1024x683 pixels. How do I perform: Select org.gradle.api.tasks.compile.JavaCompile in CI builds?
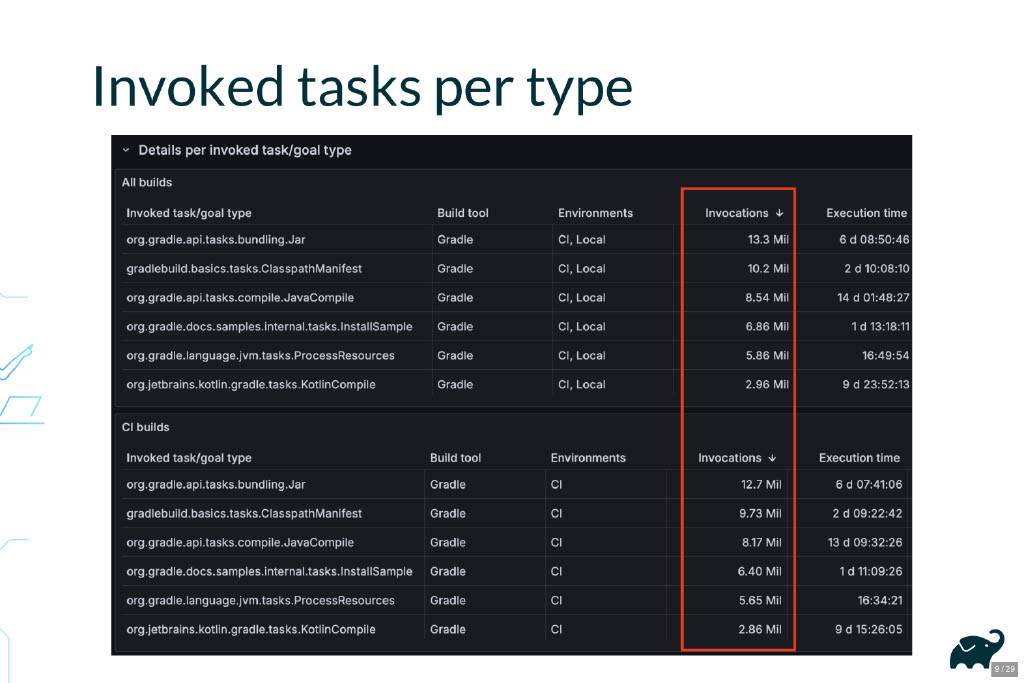coord(240,543)
